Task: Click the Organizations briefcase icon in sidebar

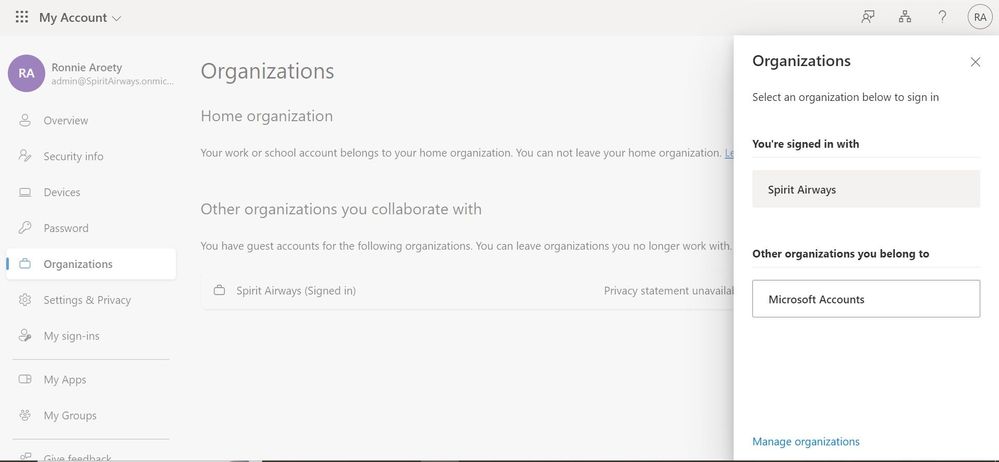Action: click(x=25, y=263)
